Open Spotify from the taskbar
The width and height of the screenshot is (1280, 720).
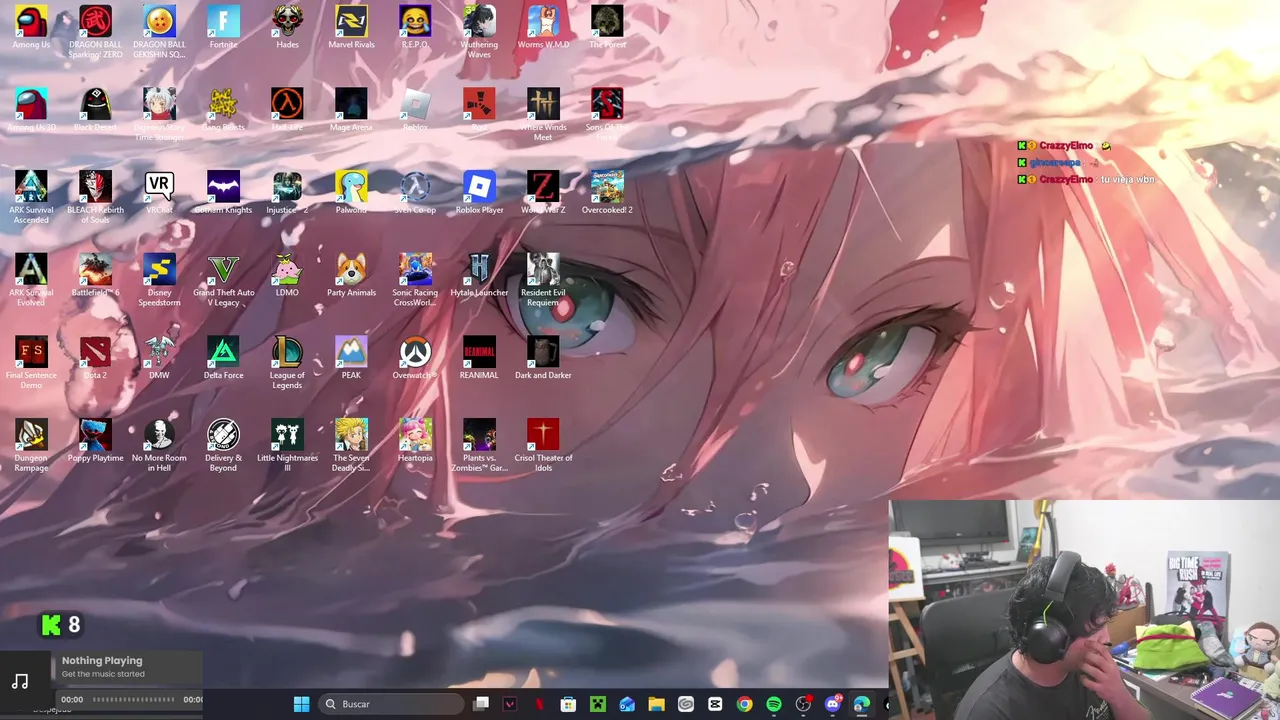tap(774, 704)
